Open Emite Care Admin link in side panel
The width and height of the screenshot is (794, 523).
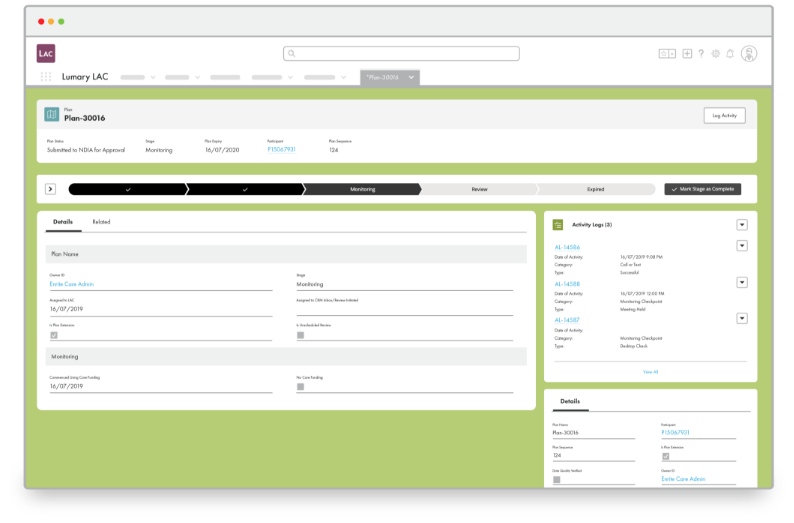tap(683, 478)
